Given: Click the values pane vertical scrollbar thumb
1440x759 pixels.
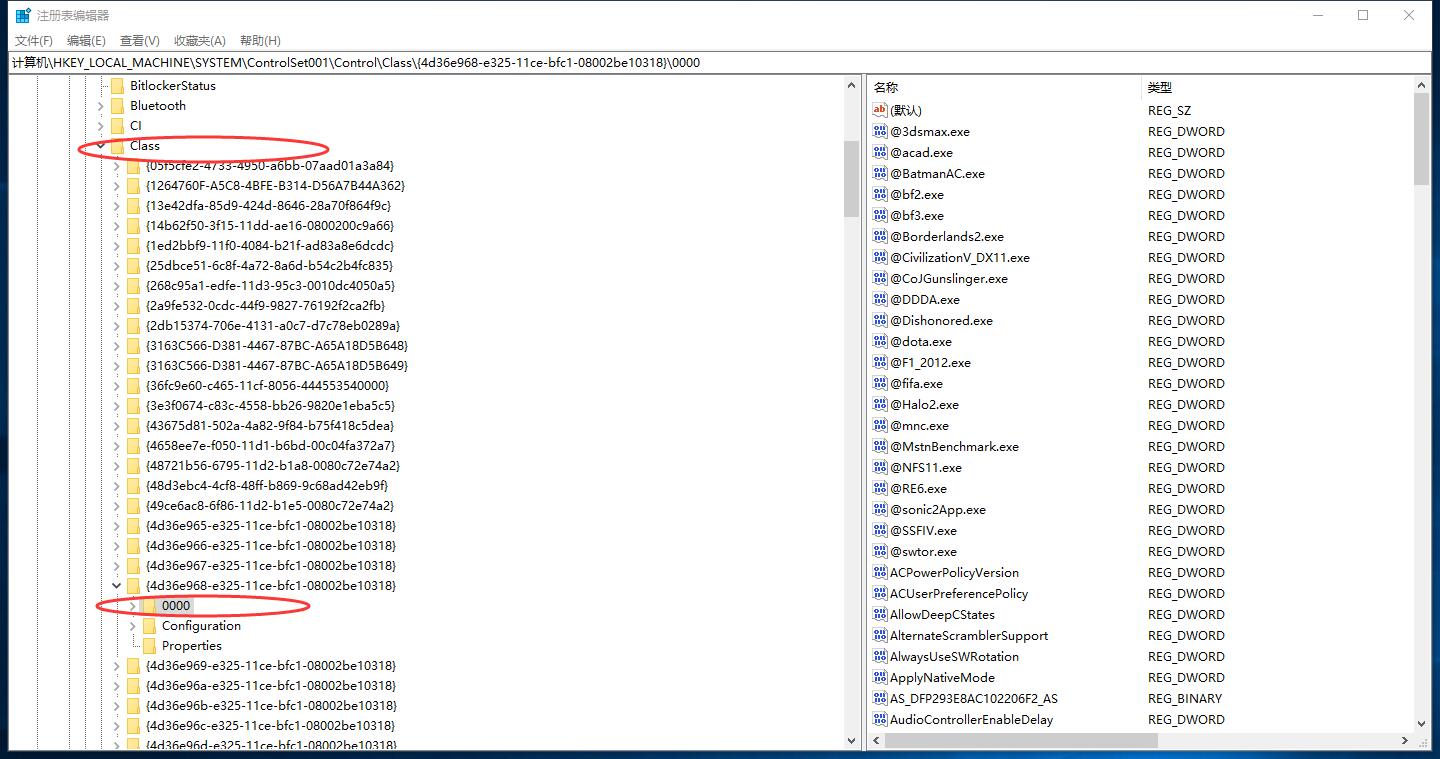Looking at the screenshot, I should (x=1422, y=140).
